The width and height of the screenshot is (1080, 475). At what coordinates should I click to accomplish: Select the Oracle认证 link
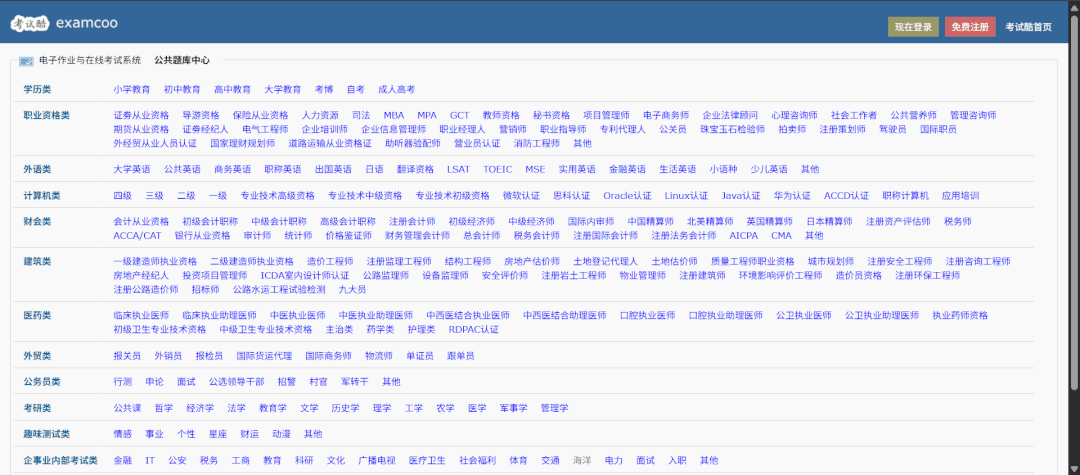627,196
